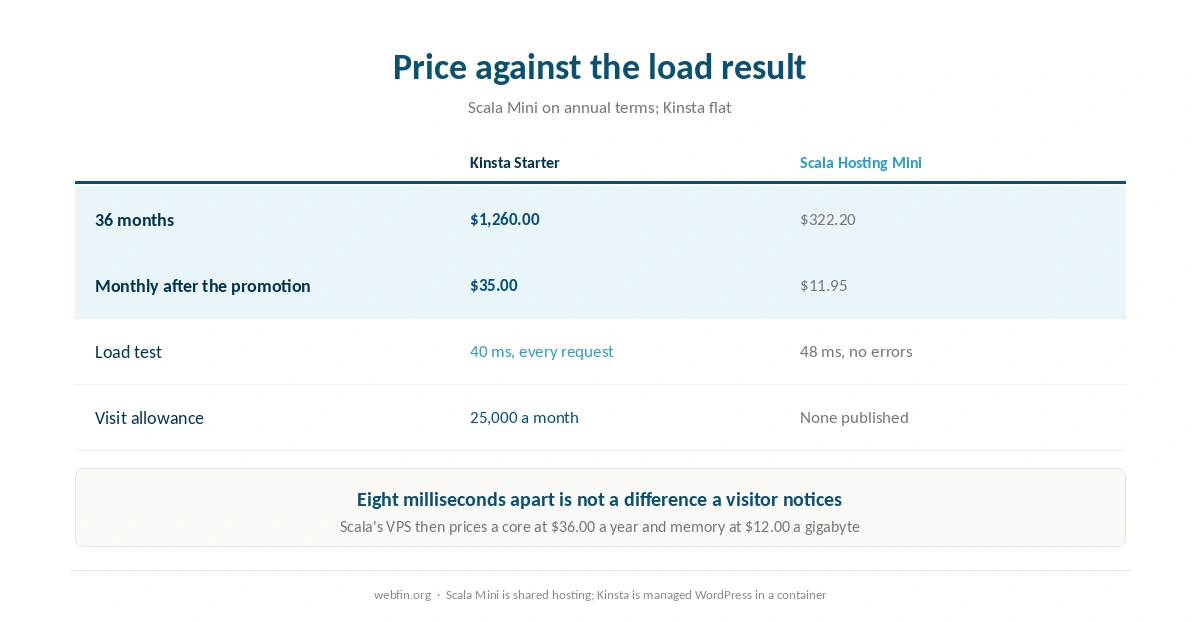Click the '40 ms, every request' cell
The image size is (1200, 622).
point(542,351)
